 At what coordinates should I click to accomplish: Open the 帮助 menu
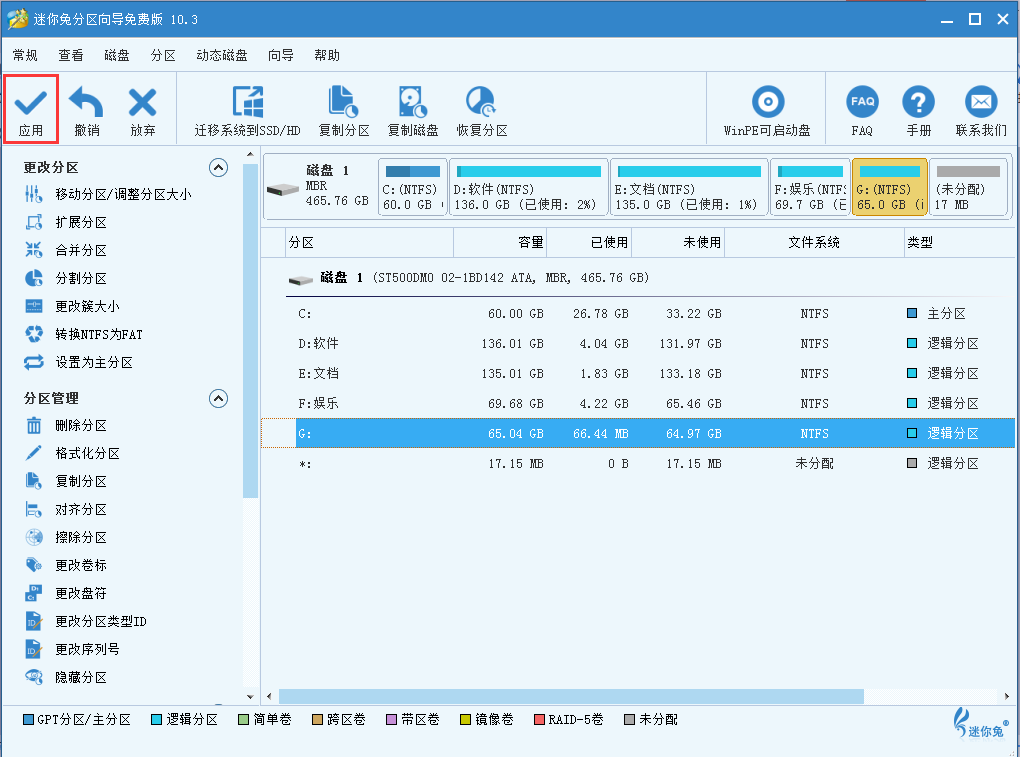(x=327, y=55)
